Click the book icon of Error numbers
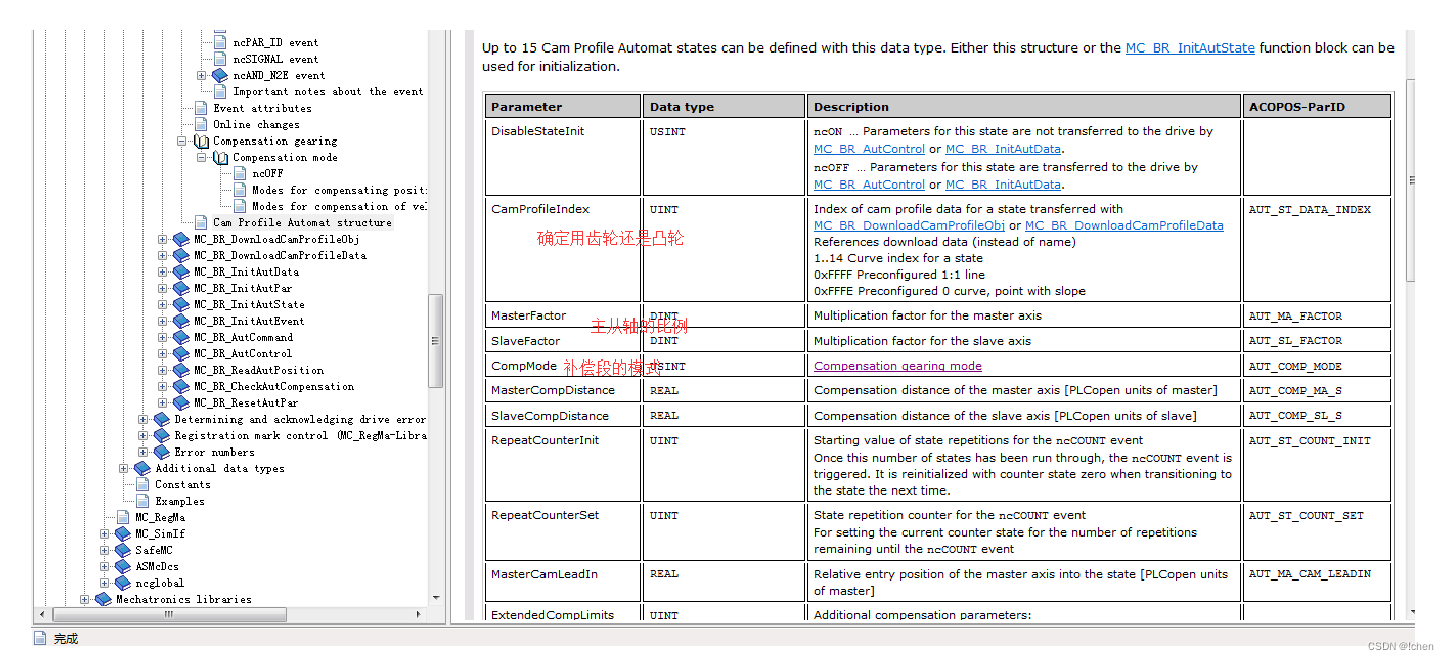Image resolution: width=1449 pixels, height=660 pixels. tap(161, 451)
